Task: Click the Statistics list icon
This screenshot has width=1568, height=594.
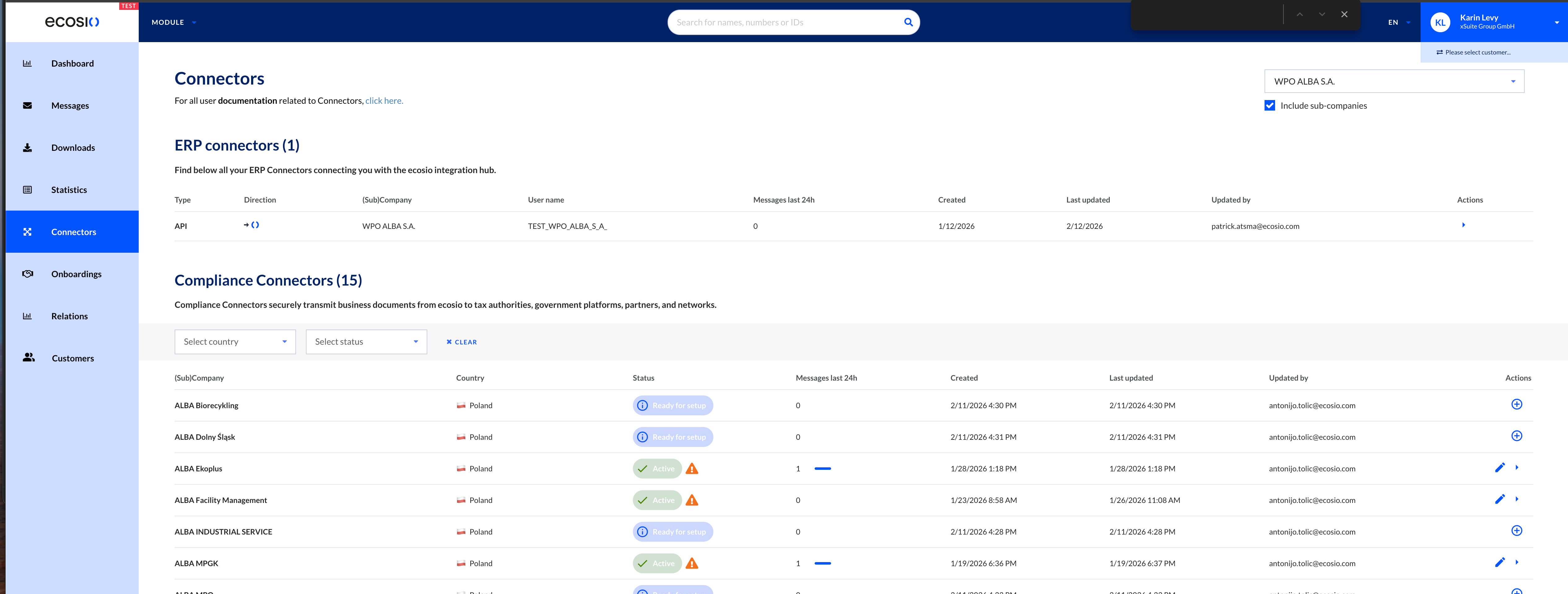Action: pos(27,189)
